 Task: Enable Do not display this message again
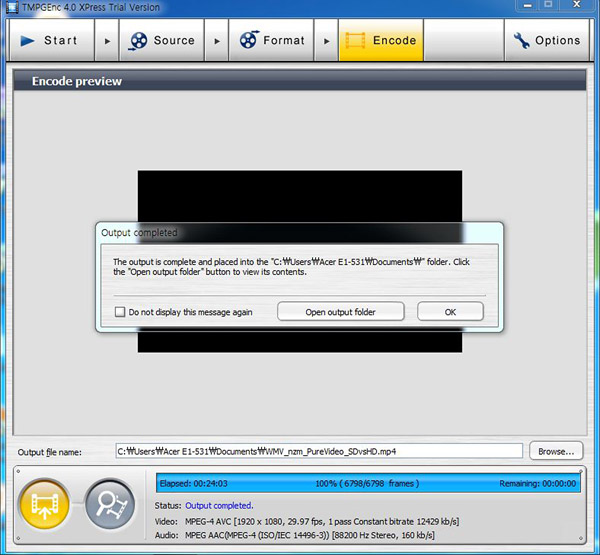click(x=120, y=312)
